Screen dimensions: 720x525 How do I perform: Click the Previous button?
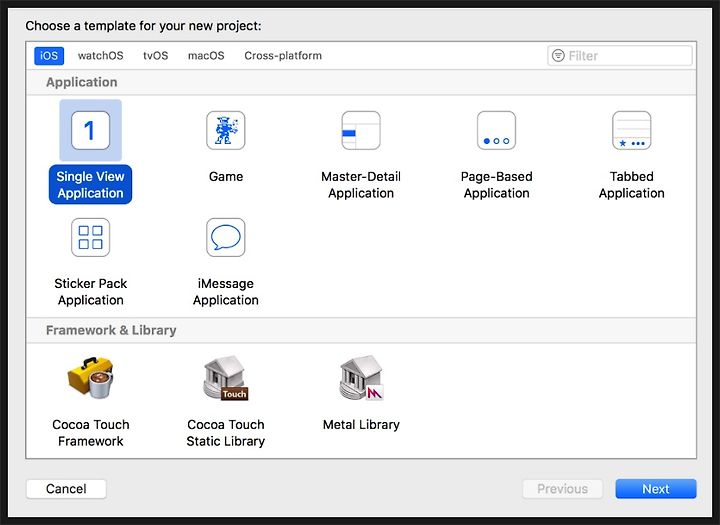point(562,489)
